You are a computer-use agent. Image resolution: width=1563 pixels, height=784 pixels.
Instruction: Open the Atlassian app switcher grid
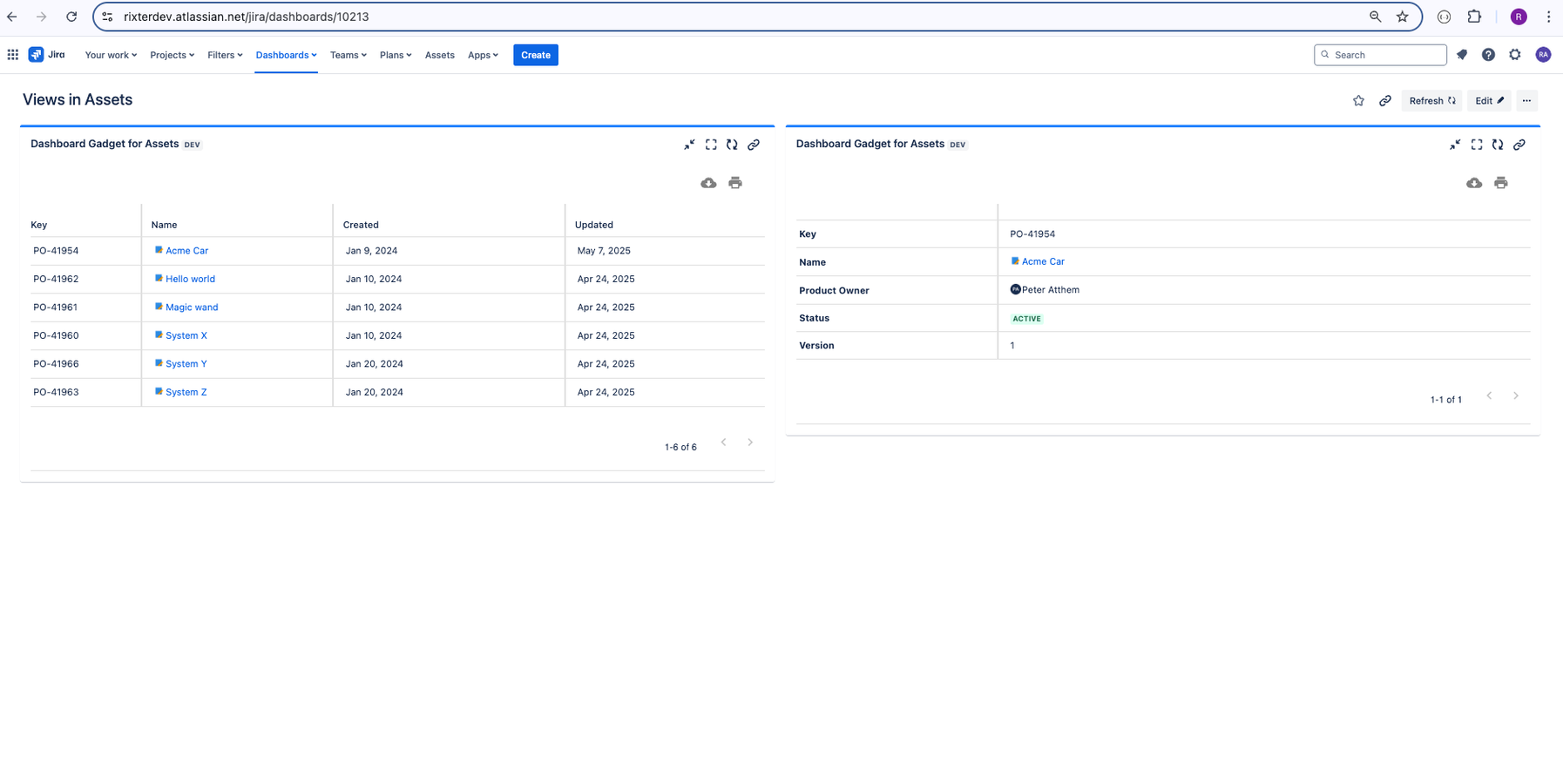(13, 55)
